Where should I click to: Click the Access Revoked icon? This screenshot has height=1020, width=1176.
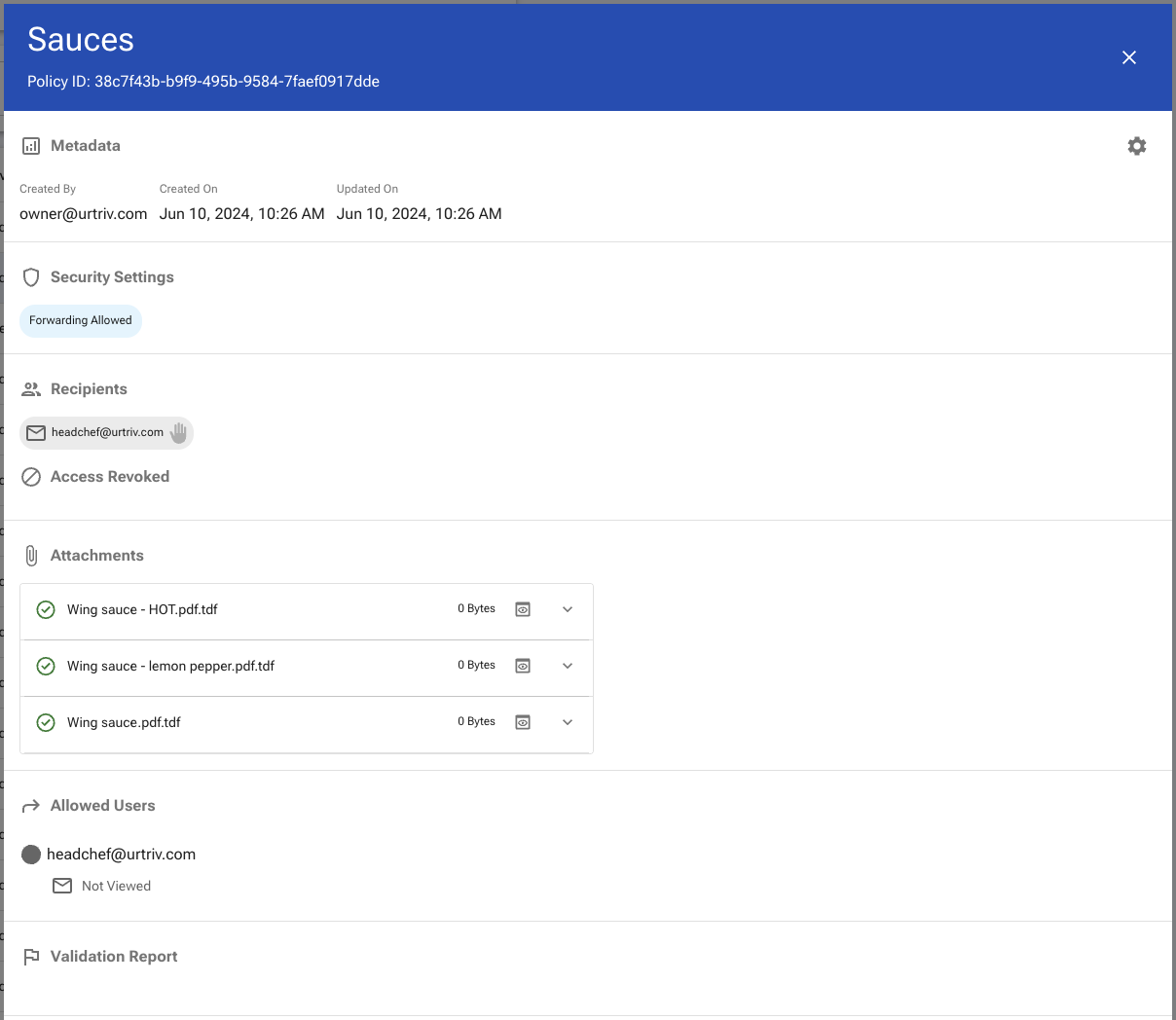[30, 477]
